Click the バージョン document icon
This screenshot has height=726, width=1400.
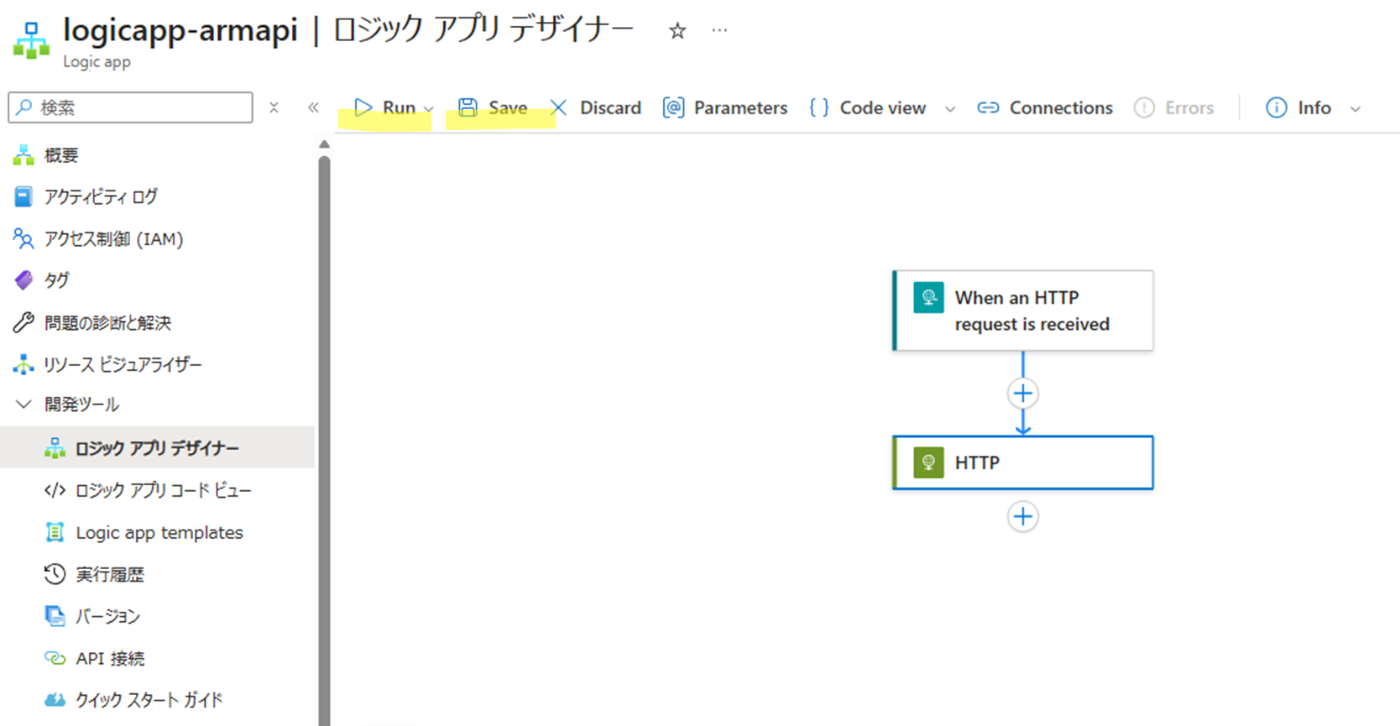55,617
